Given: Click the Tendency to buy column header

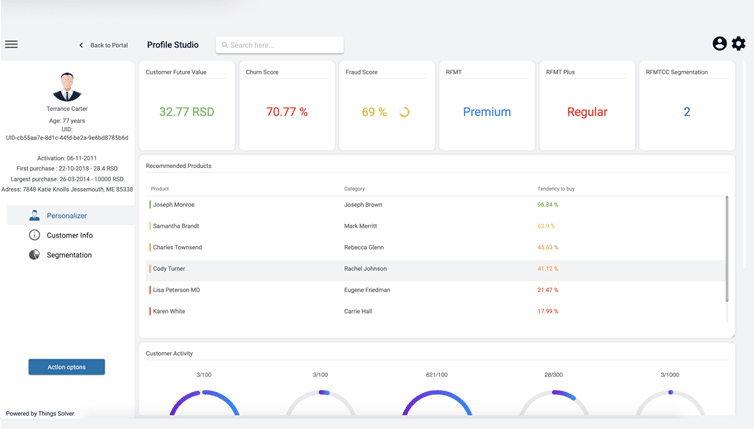Looking at the screenshot, I should click(556, 189).
